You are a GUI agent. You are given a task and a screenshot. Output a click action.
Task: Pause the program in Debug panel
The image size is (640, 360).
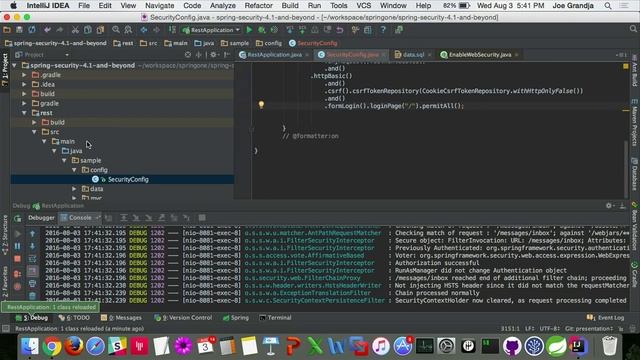[x=18, y=246]
